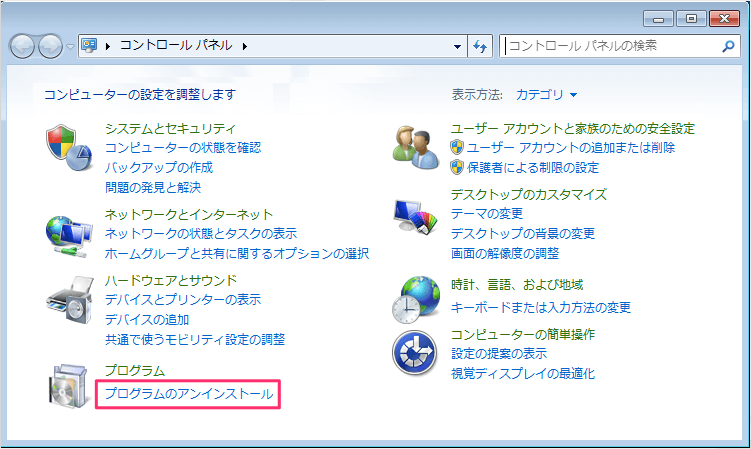The width and height of the screenshot is (751, 449).
Task: Open the カテゴリ view mode dropdown
Action: [x=546, y=95]
